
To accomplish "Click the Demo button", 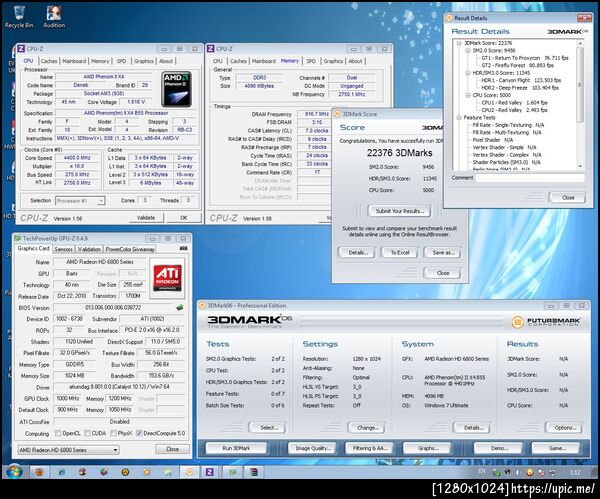I will 499,448.
